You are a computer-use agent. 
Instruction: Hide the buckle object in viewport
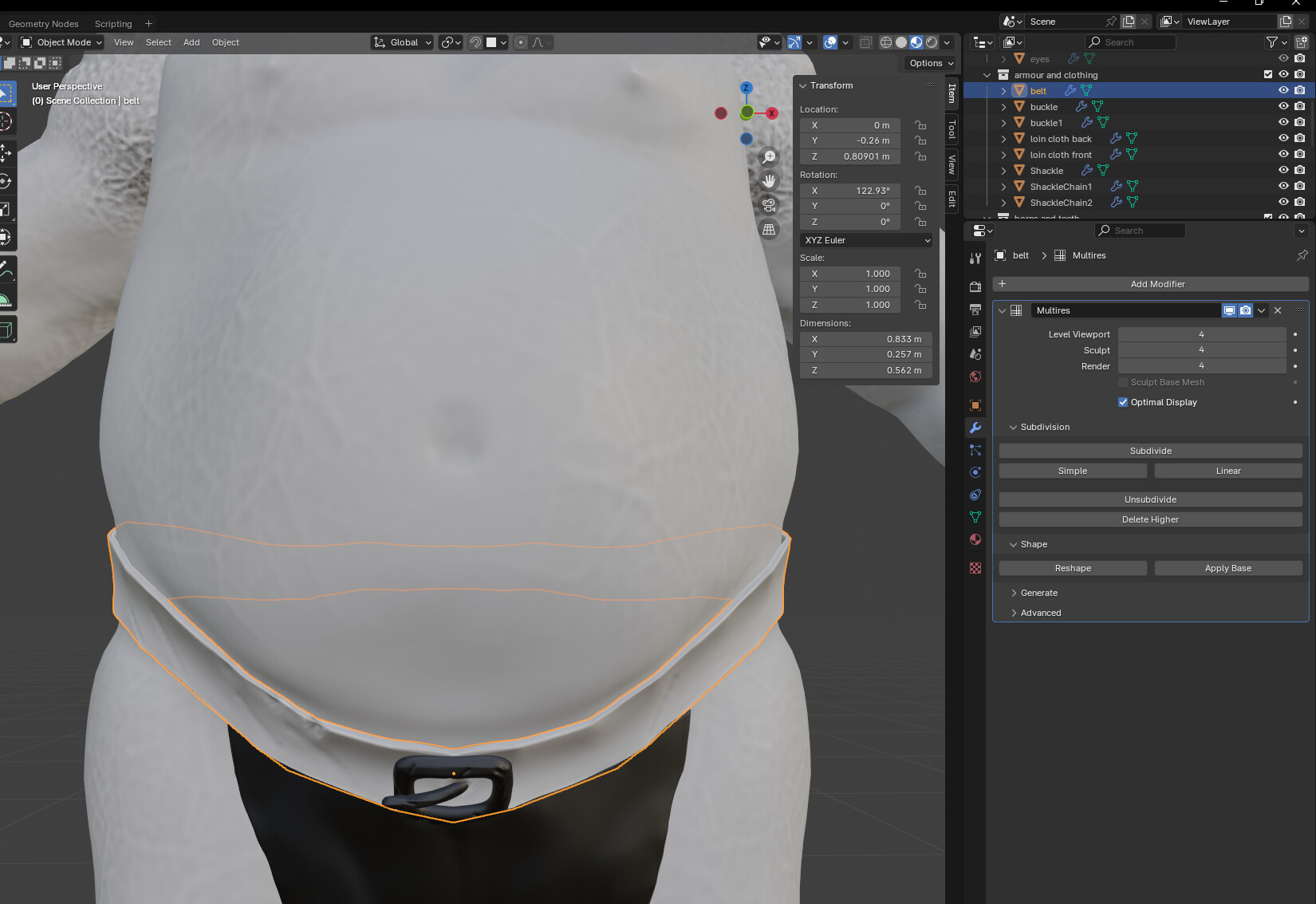click(1283, 106)
